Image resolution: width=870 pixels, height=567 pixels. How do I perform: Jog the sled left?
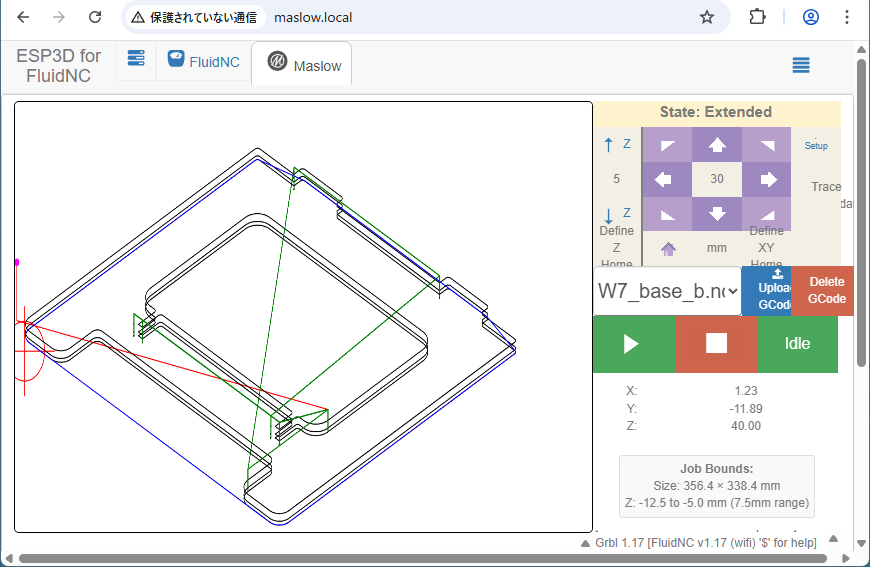(667, 179)
